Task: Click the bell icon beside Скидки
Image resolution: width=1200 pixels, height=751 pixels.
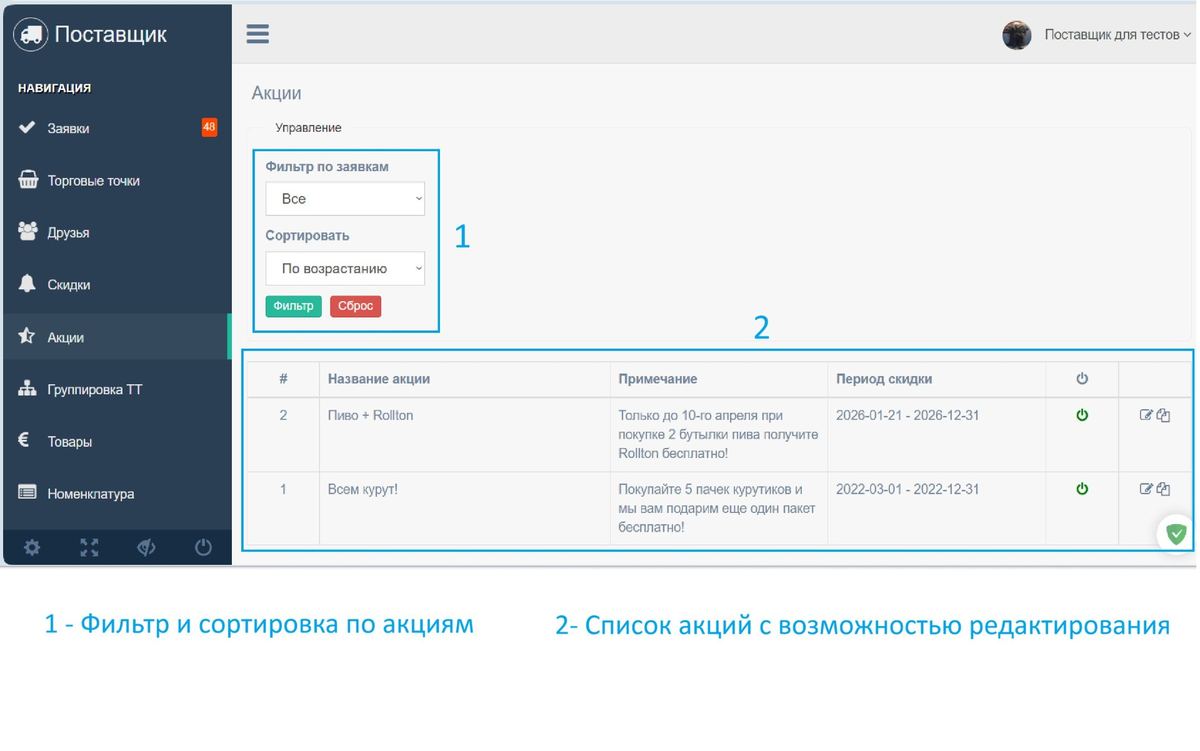Action: 28,284
